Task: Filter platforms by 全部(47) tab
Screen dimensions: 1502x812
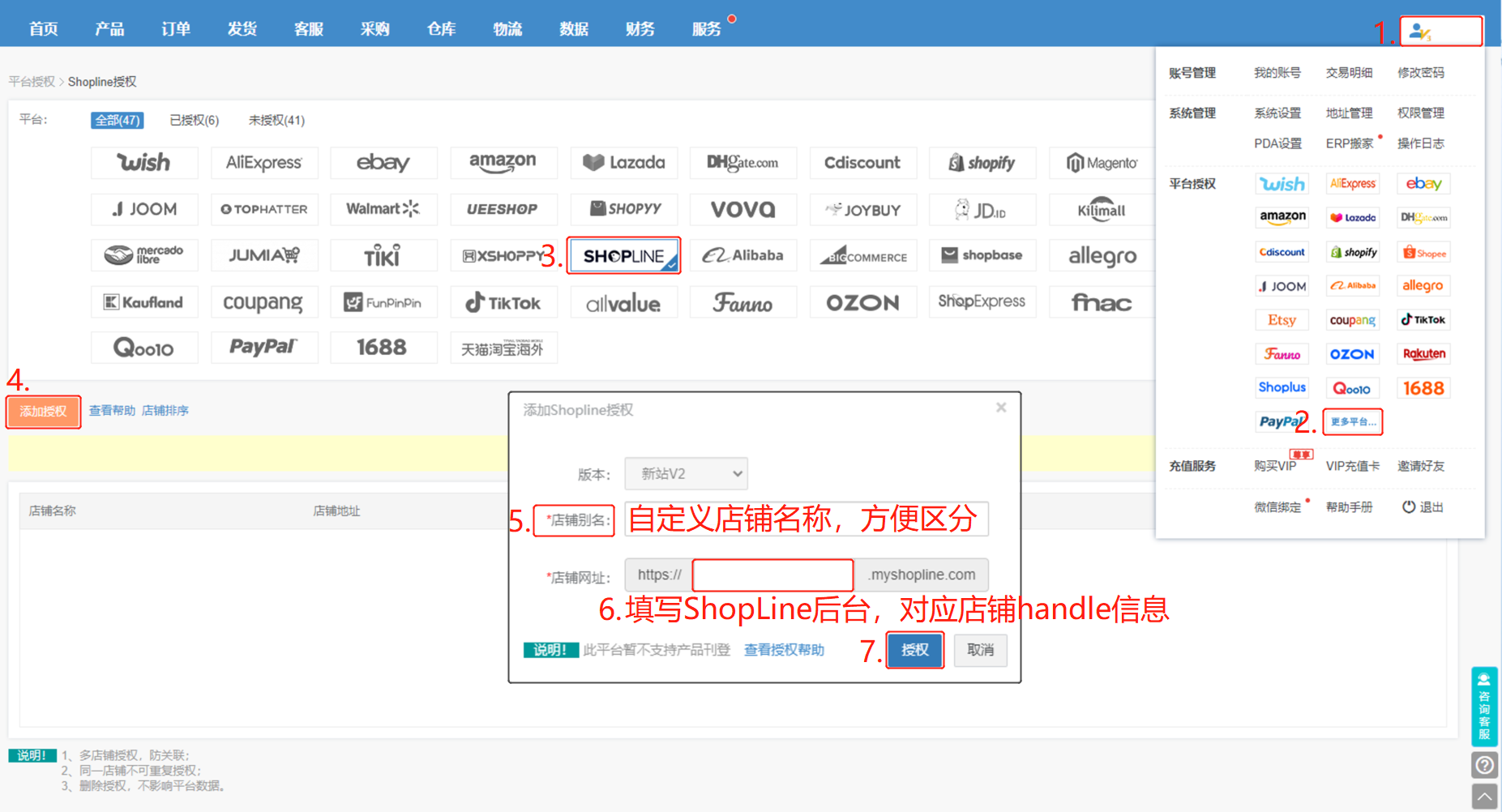Action: tap(118, 120)
